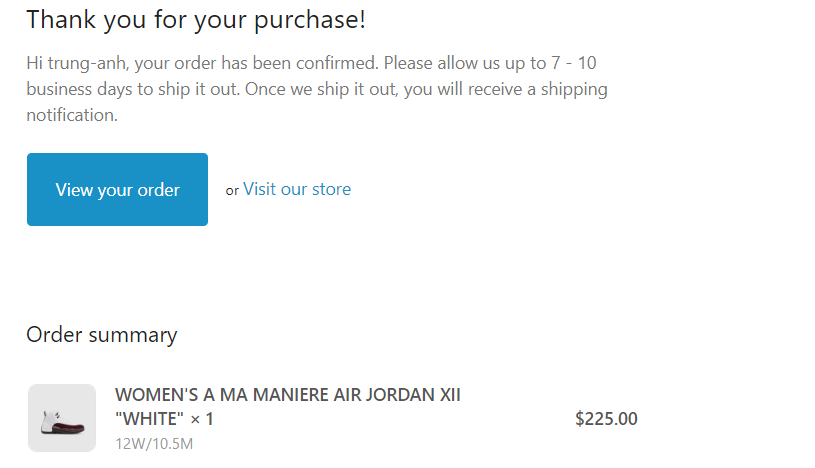Open the Visit our store link
This screenshot has height=468, width=815.
[x=297, y=189]
